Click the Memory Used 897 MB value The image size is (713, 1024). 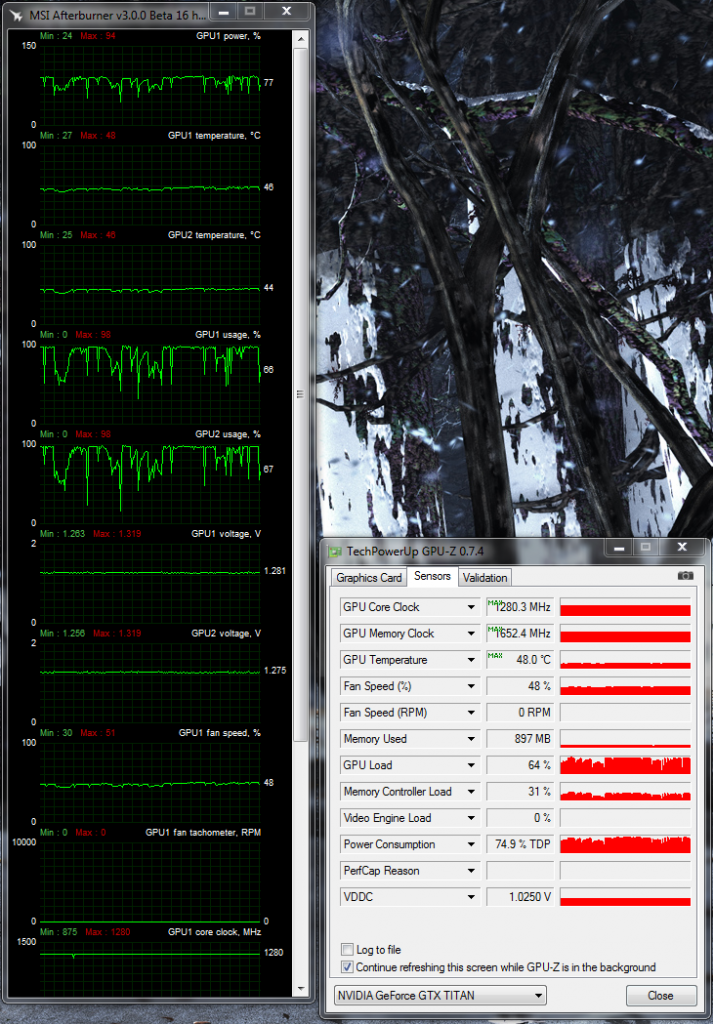point(520,739)
